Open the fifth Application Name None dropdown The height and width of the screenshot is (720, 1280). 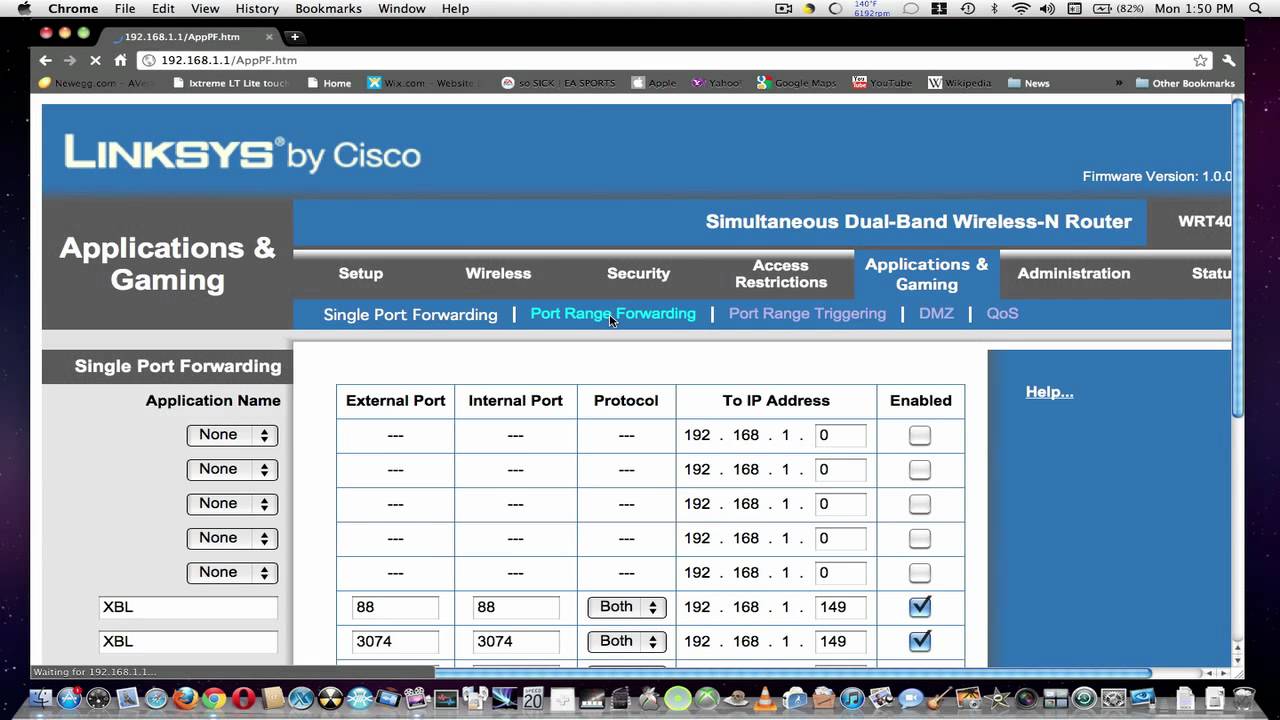point(232,573)
